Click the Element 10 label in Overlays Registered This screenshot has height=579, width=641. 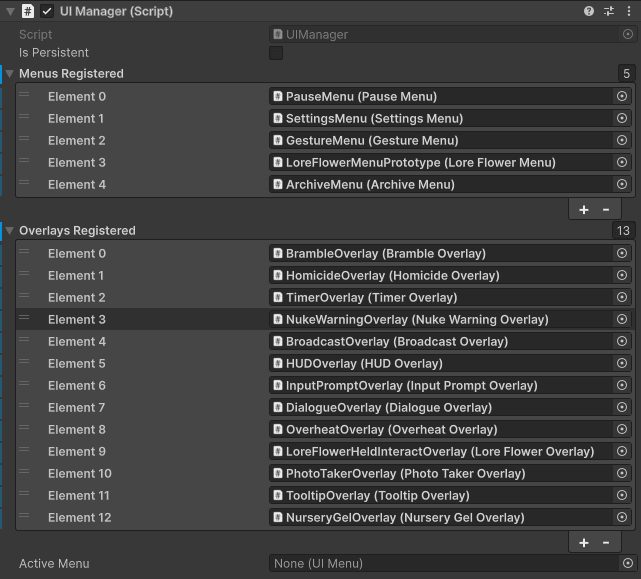pyautogui.click(x=80, y=474)
